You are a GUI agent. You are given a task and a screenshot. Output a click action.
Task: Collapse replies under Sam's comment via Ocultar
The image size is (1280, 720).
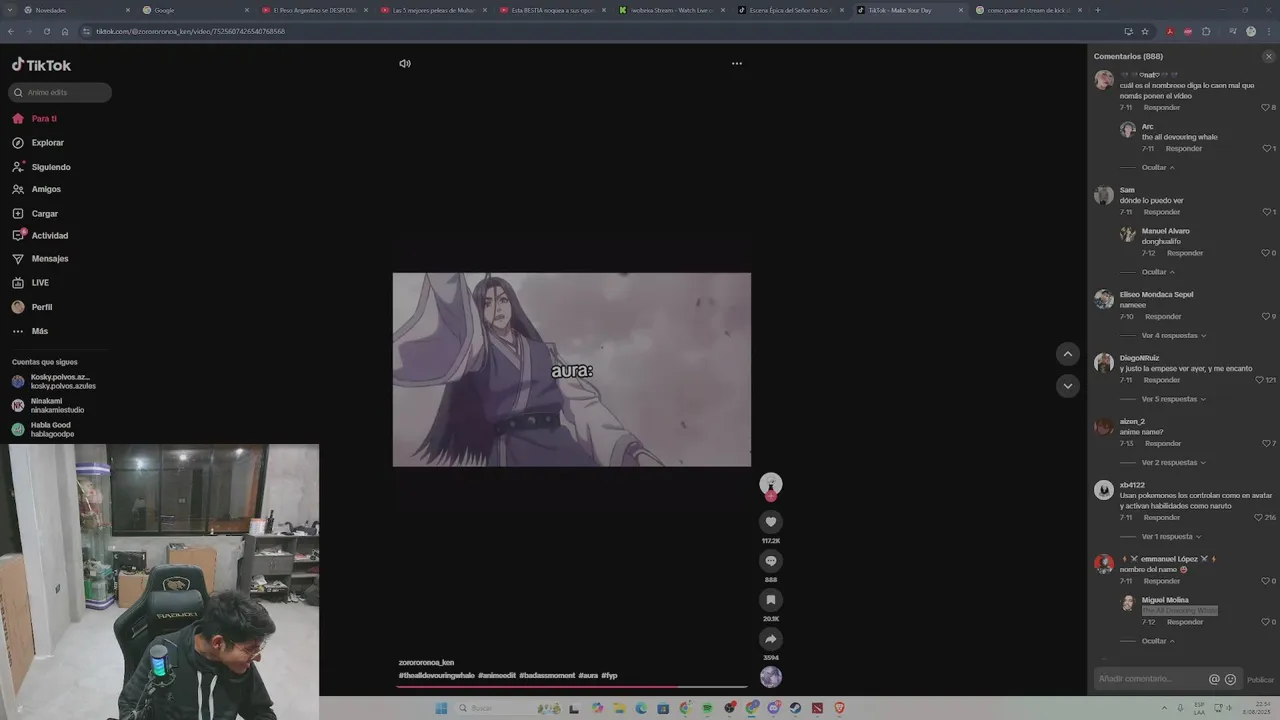pos(1158,272)
